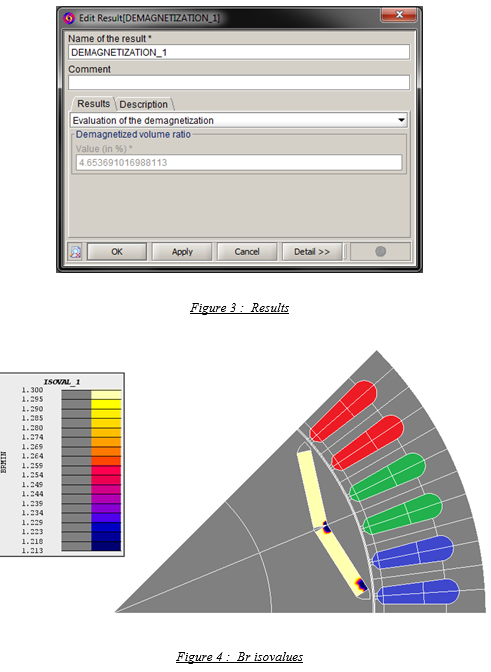Click the demagnetized volume ratio value field

[x=239, y=162]
